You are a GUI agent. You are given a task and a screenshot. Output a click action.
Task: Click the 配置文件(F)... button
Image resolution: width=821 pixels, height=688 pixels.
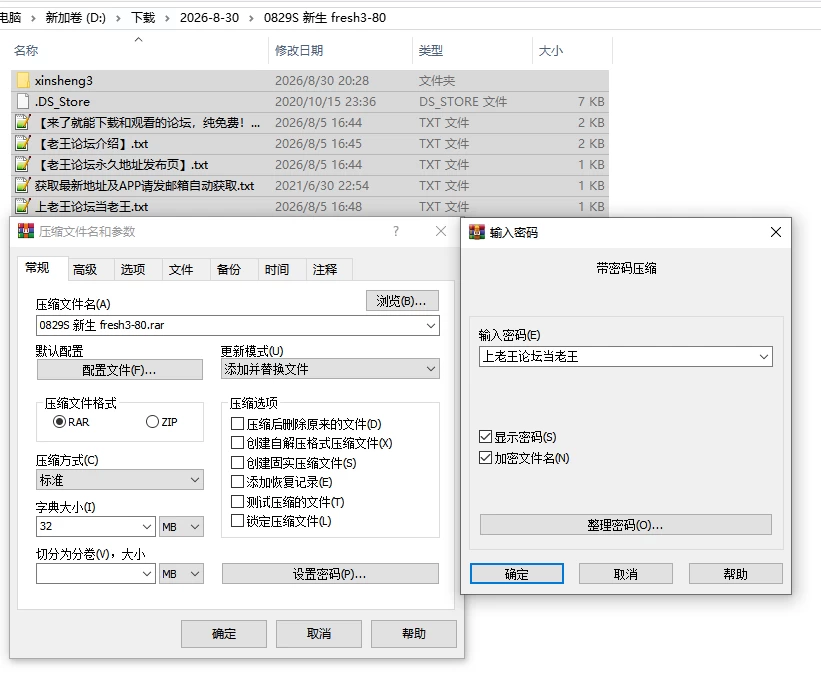(119, 370)
